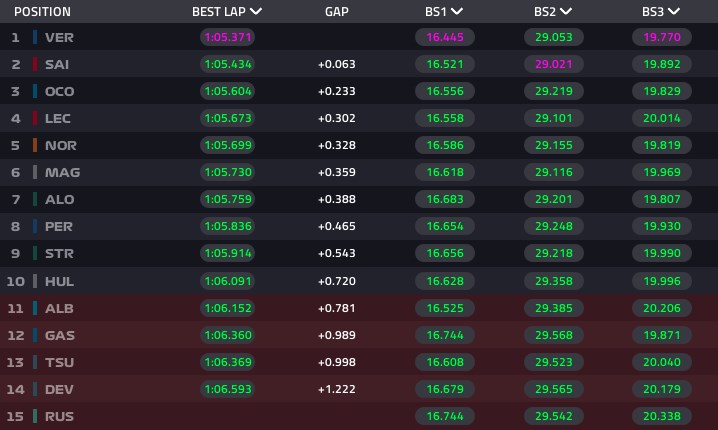Click SAI red team color bar
The image size is (718, 430).
coord(35,64)
